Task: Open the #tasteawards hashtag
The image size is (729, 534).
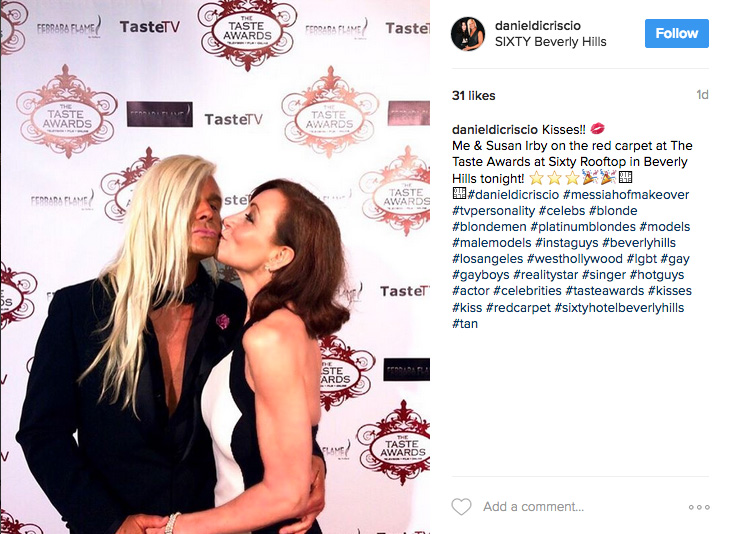Action: point(604,291)
